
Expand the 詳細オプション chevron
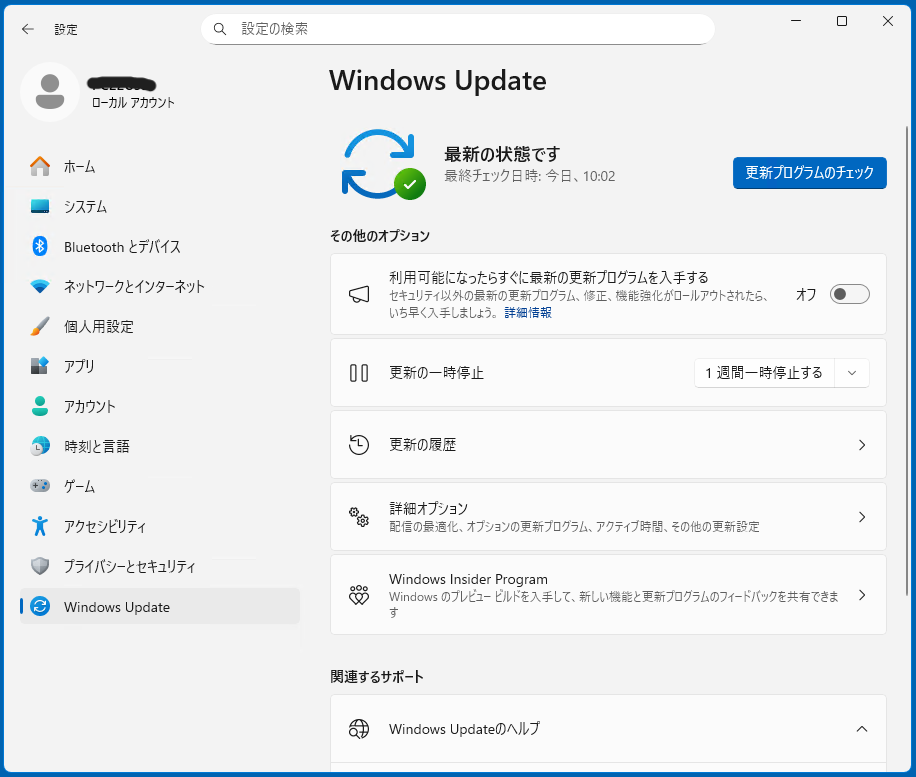861,517
